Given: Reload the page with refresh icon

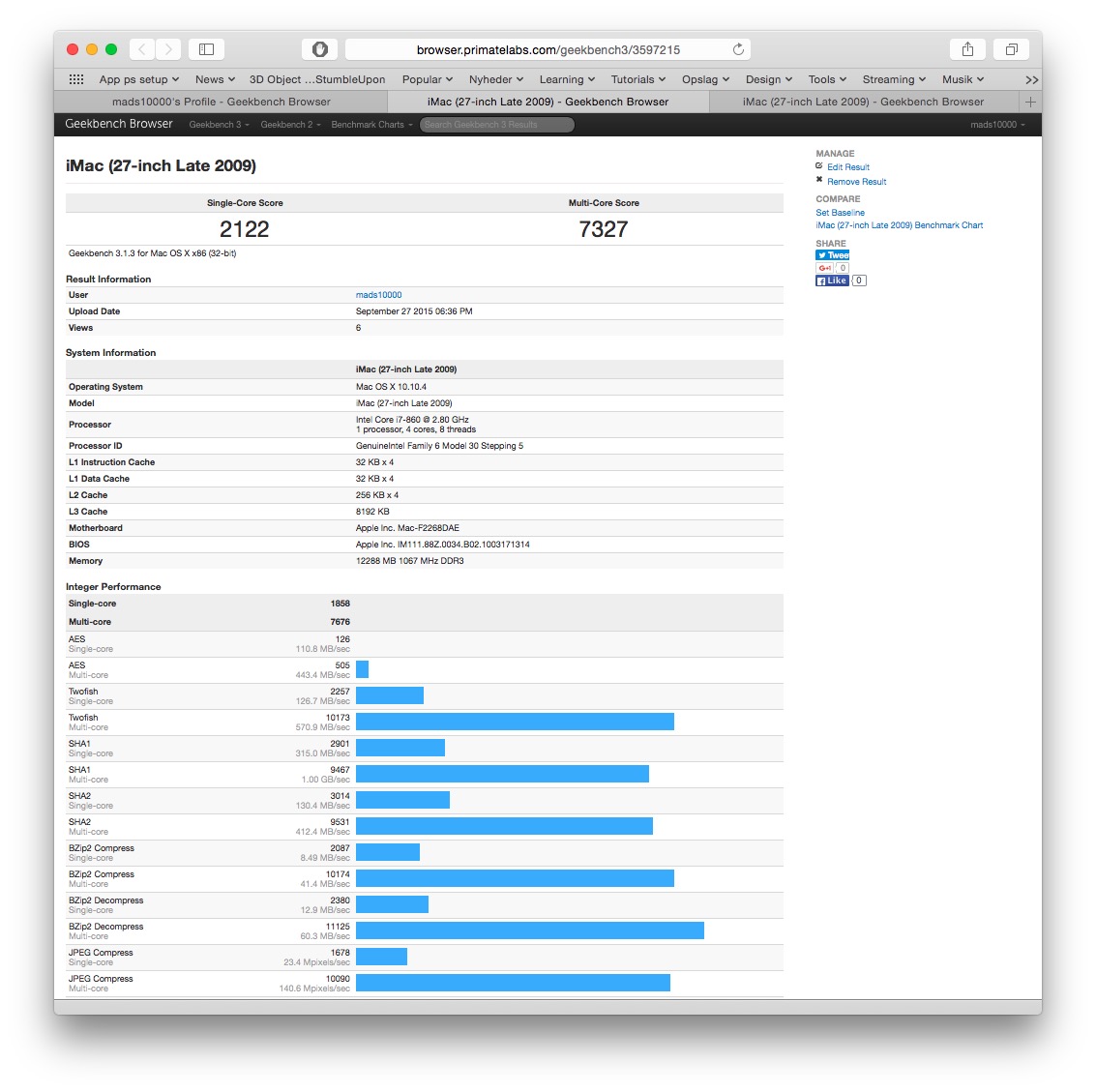Looking at the screenshot, I should (x=738, y=49).
